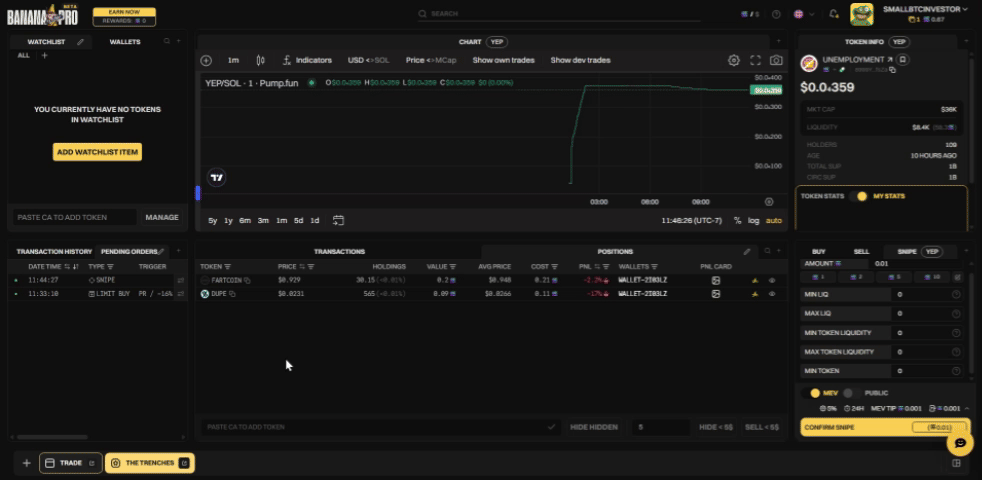Toggle the log scale on chart

[x=753, y=220]
